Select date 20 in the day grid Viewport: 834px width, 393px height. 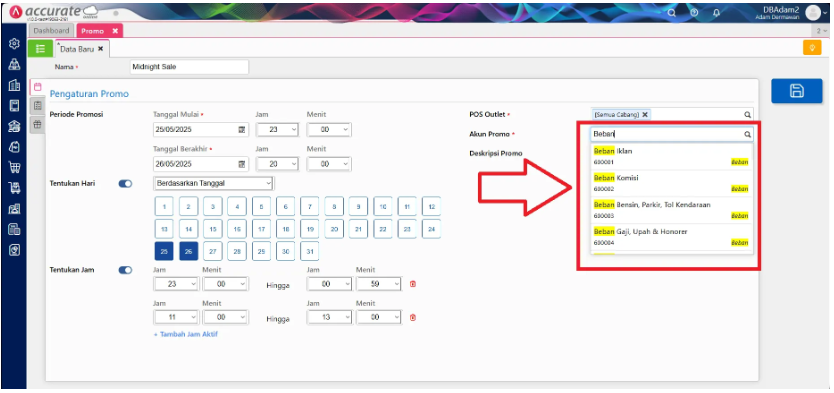tap(334, 229)
